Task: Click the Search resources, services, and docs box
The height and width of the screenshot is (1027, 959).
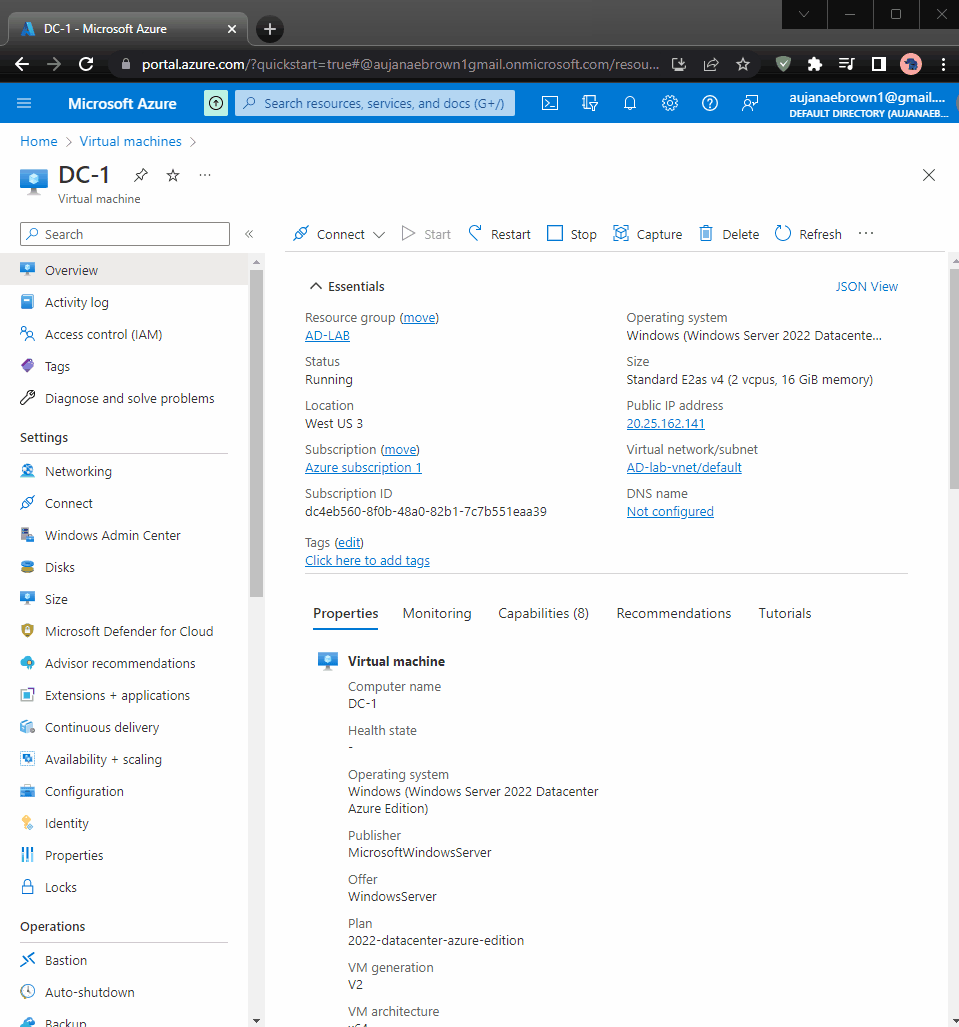Action: pyautogui.click(x=375, y=103)
